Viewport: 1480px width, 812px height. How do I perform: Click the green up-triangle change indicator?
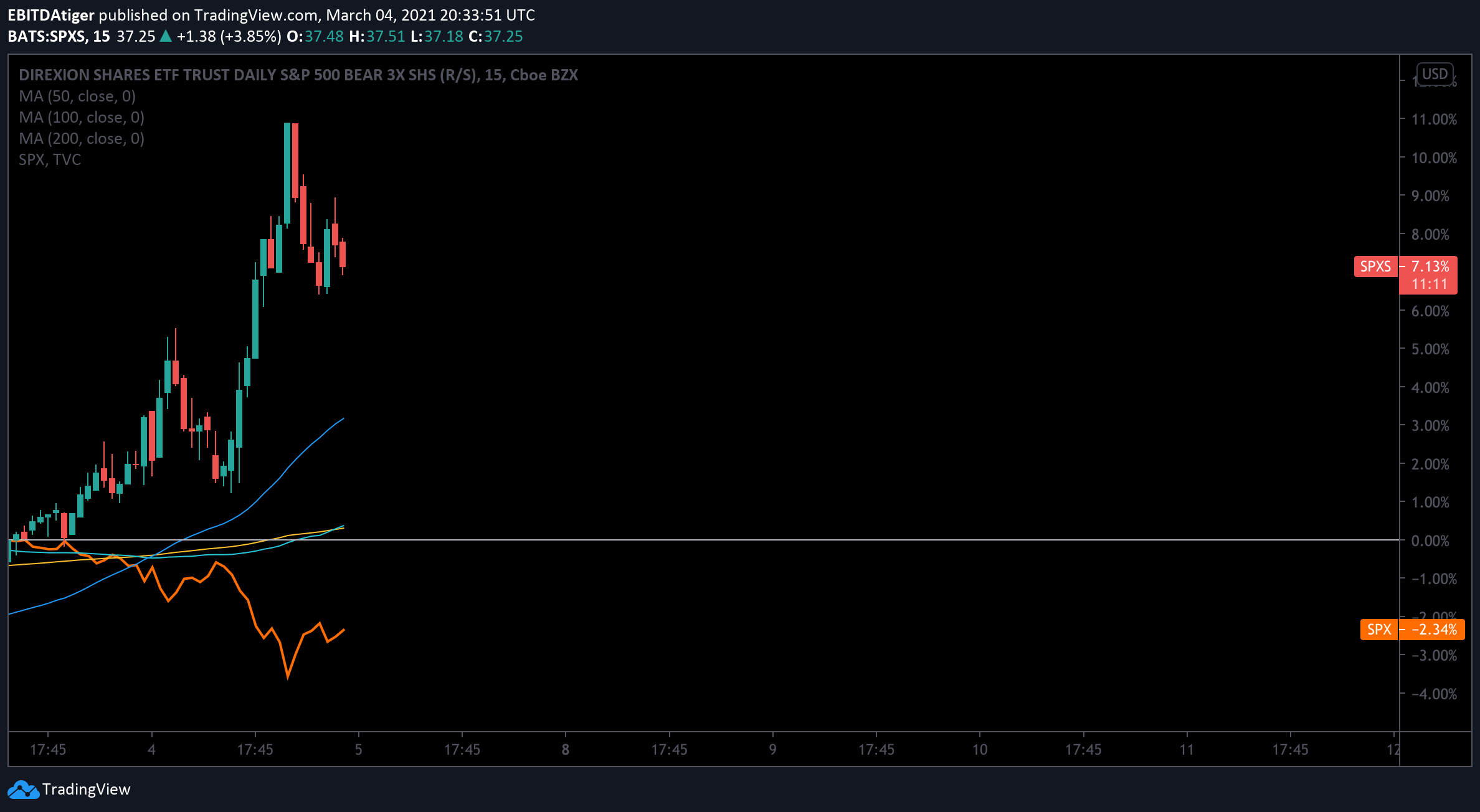coord(166,36)
